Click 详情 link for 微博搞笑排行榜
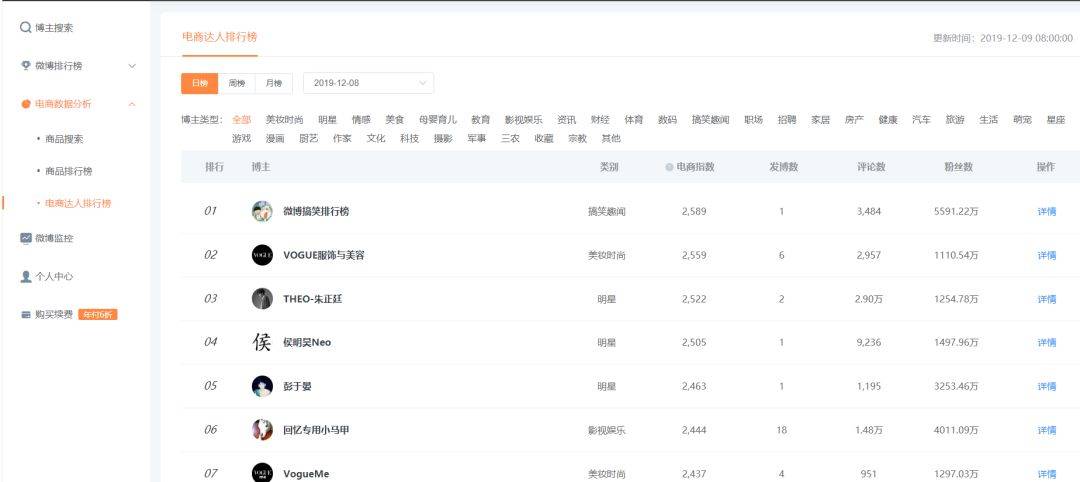 (1046, 212)
